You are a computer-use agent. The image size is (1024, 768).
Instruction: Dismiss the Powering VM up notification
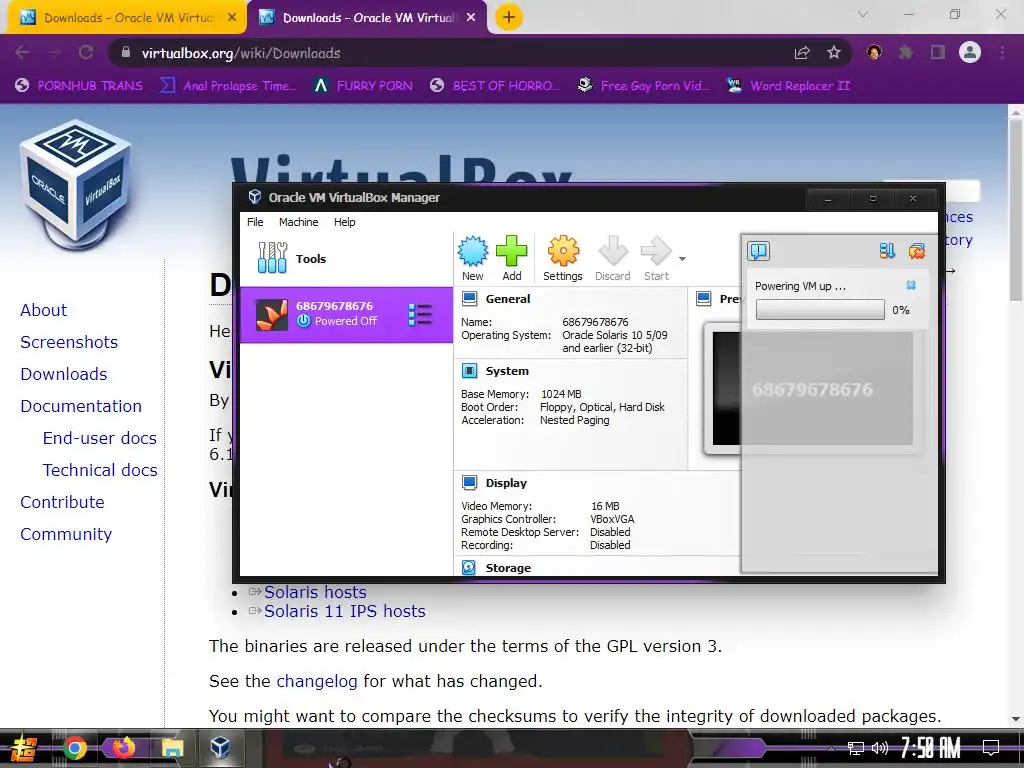tap(911, 285)
